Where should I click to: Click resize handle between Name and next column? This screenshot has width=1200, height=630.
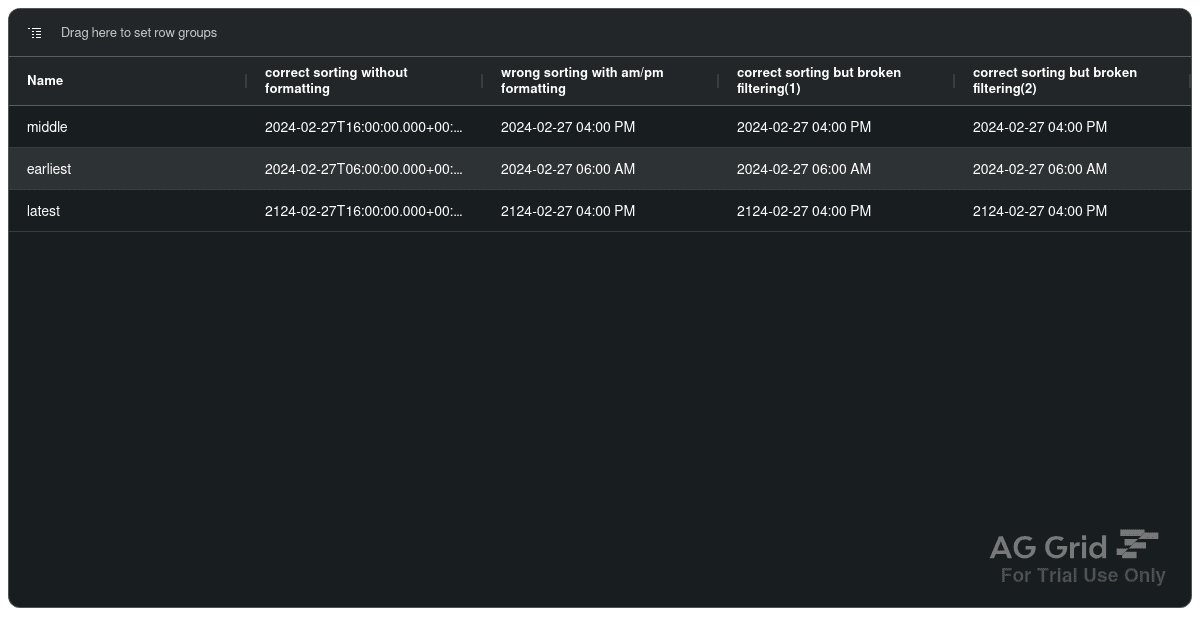pos(246,81)
